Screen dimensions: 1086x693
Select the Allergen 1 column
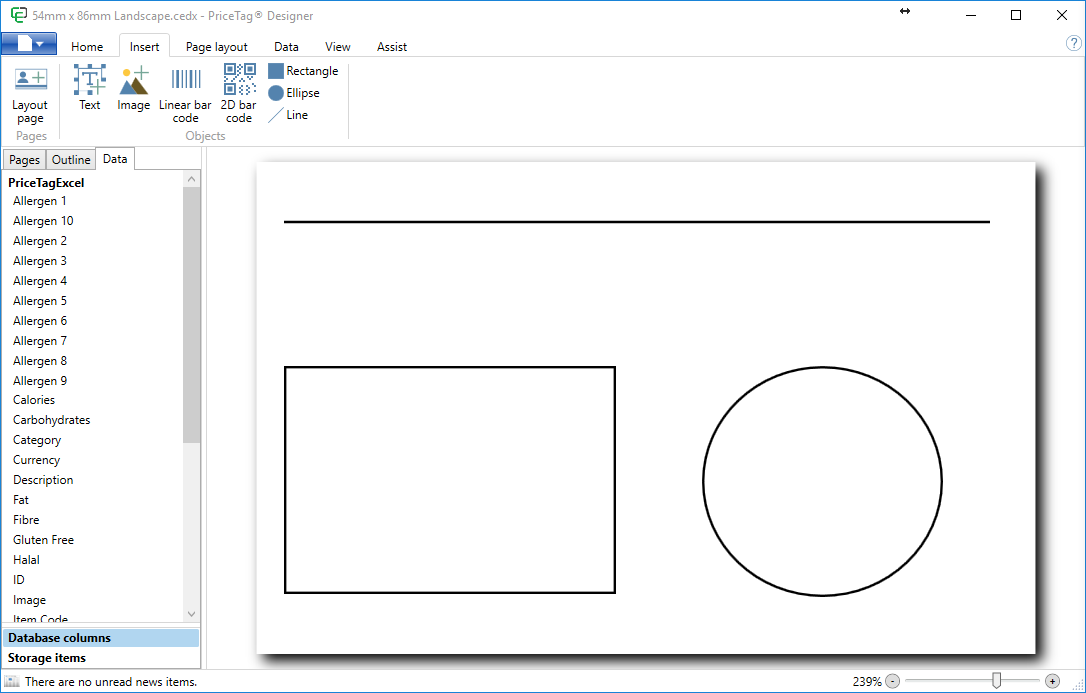point(40,201)
